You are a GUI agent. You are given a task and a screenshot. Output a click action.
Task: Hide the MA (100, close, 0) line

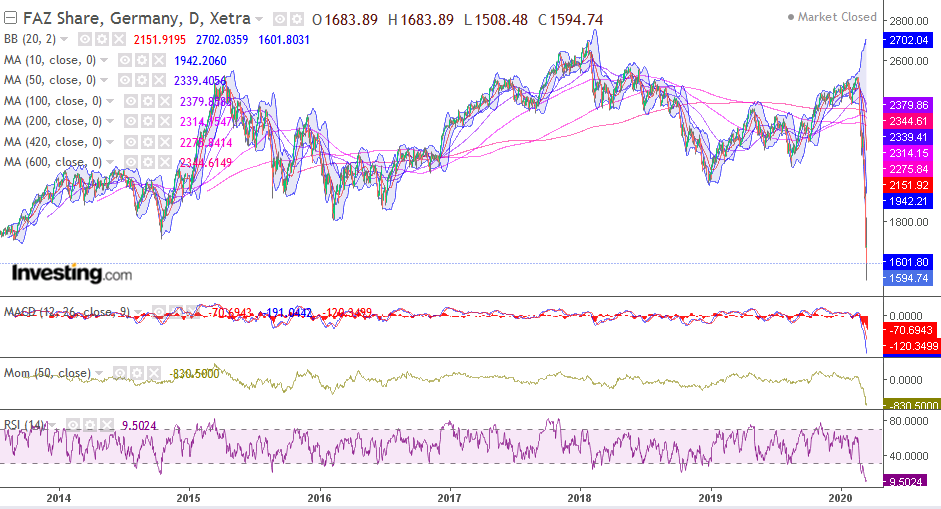[x=131, y=101]
